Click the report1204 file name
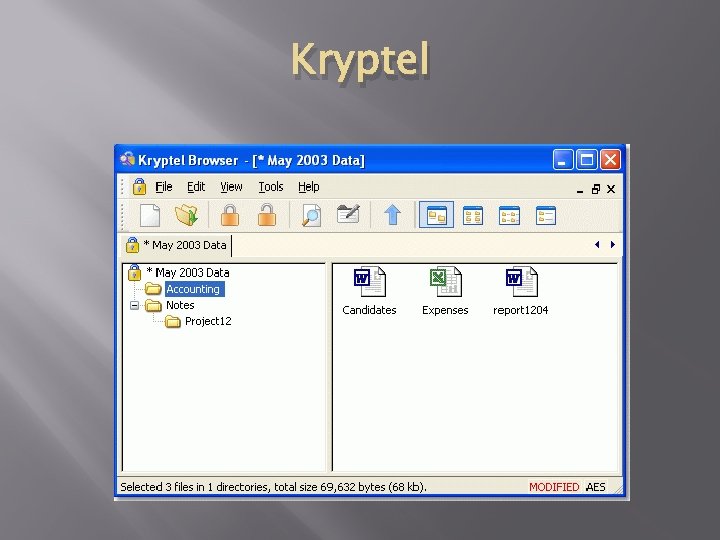Viewport: 720px width, 540px height. pos(521,310)
